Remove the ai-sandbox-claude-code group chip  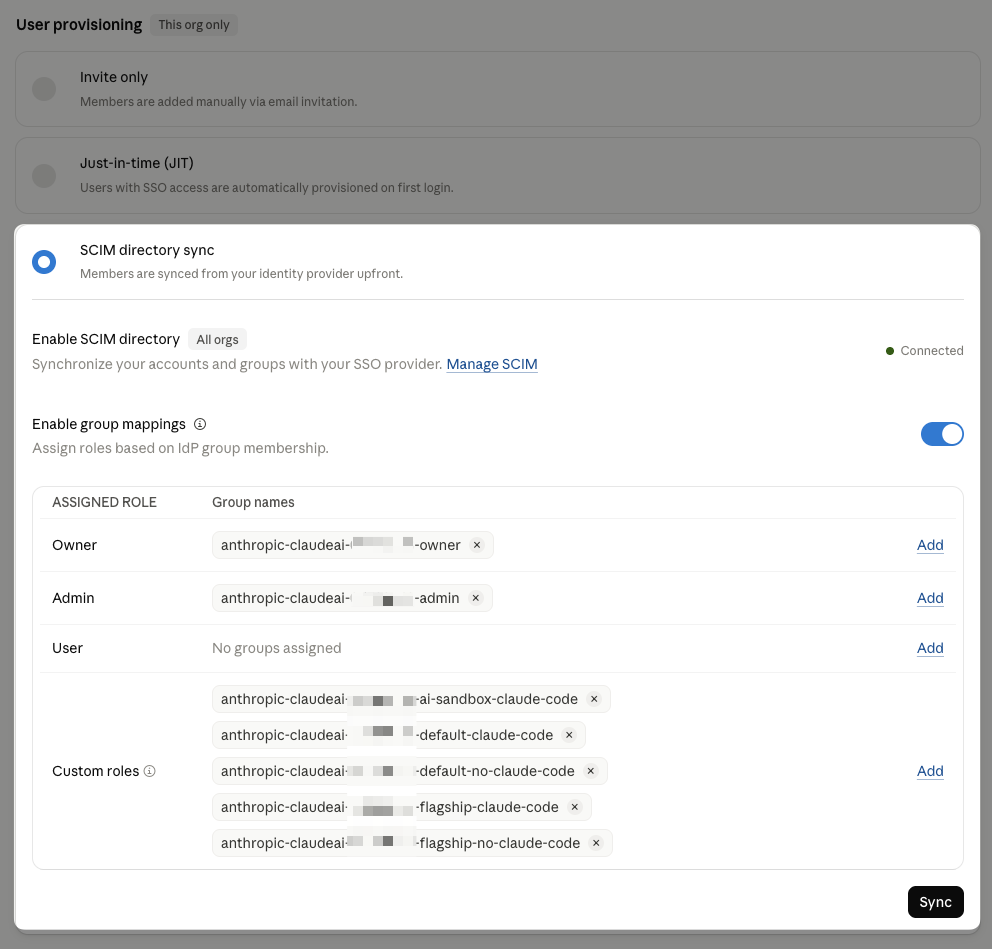(594, 699)
